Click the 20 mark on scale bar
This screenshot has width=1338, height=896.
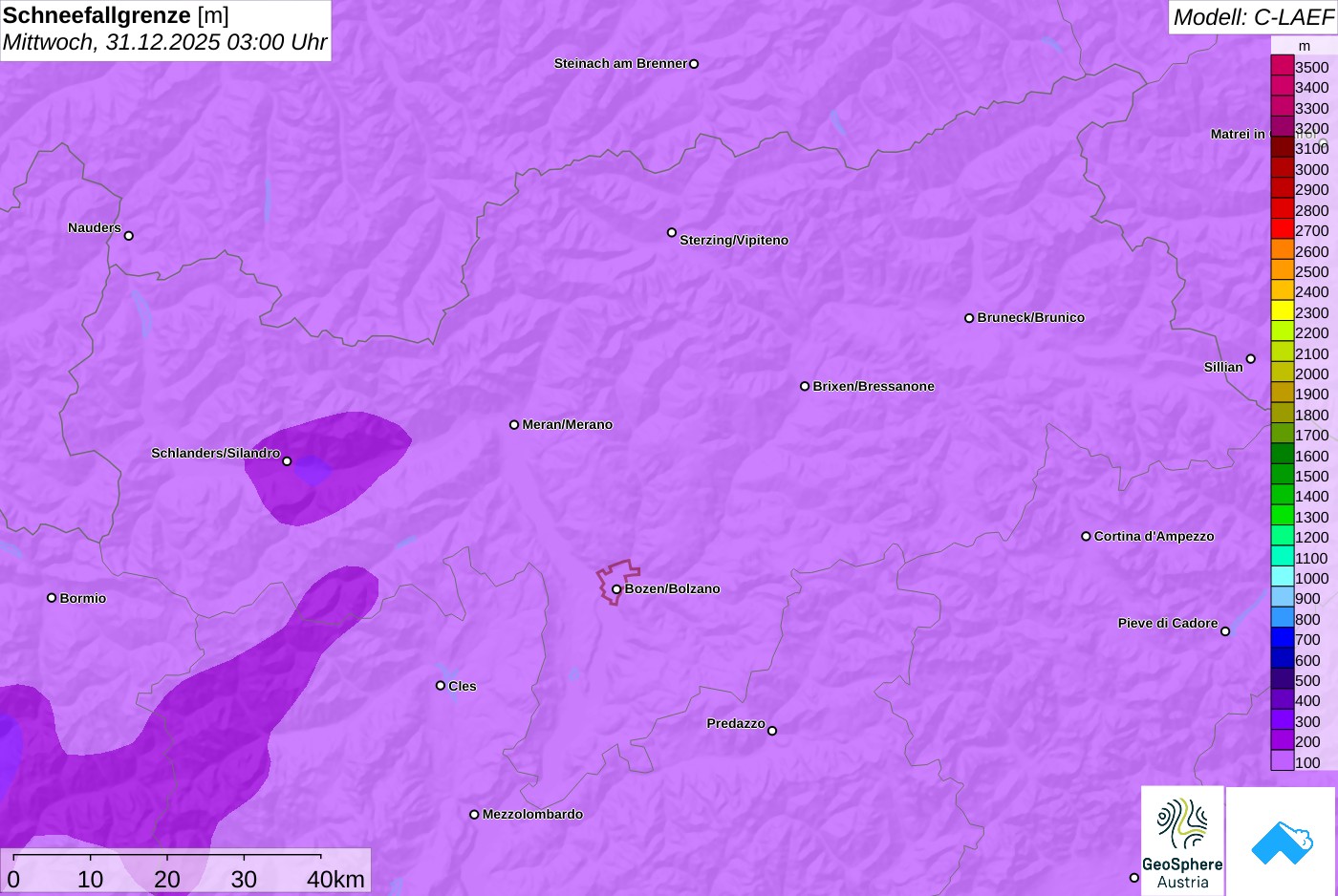point(167,879)
